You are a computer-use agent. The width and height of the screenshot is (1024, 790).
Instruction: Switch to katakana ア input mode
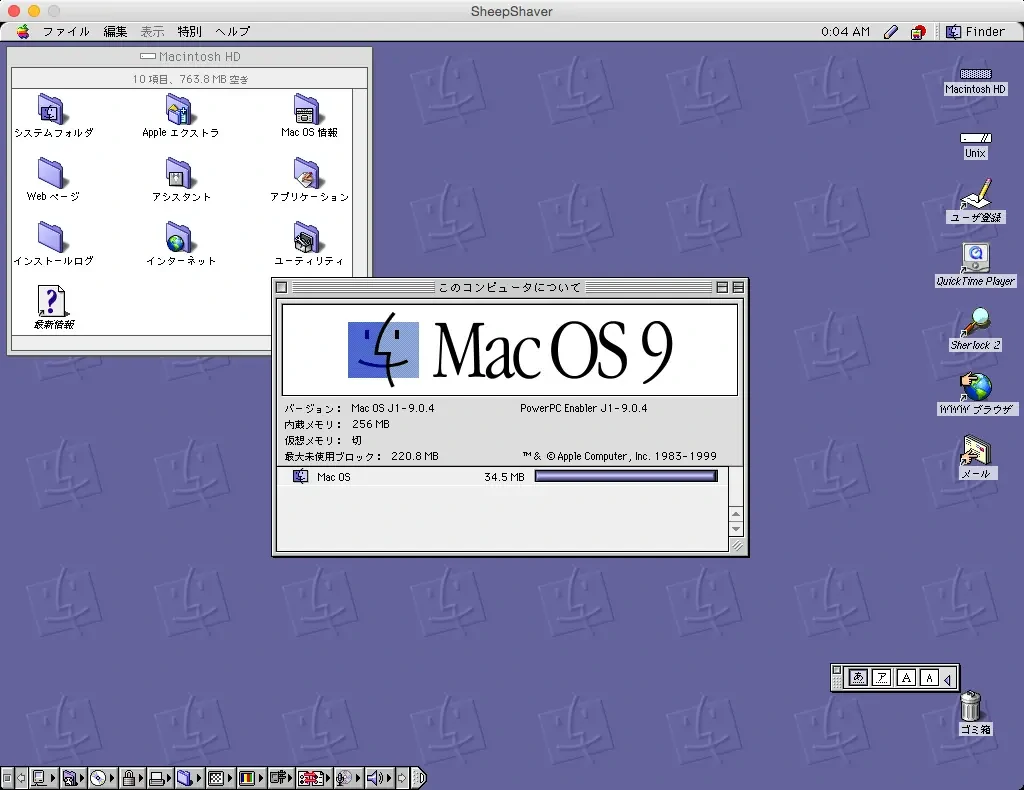click(x=882, y=677)
